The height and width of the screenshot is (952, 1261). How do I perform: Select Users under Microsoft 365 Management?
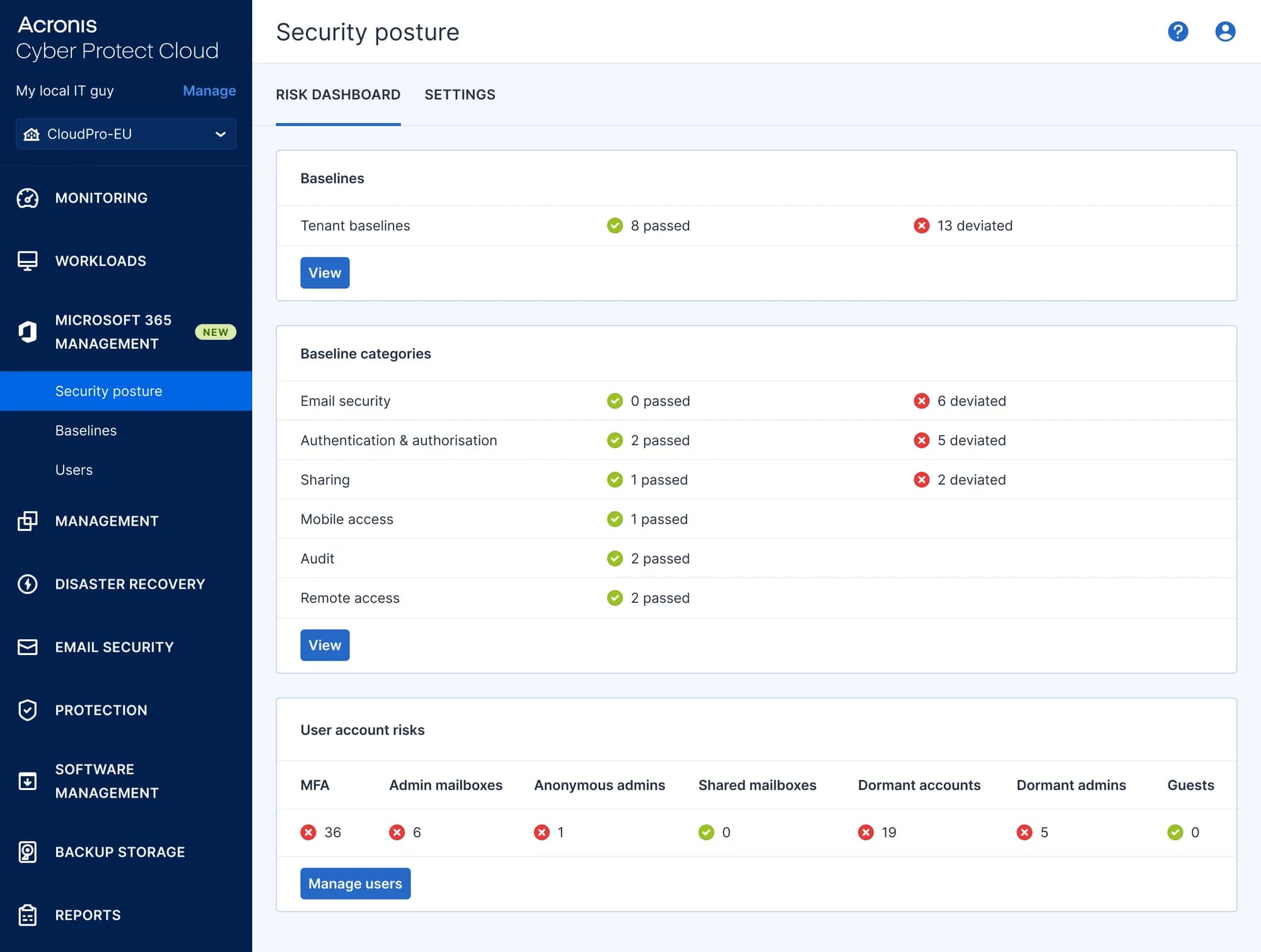coord(74,469)
